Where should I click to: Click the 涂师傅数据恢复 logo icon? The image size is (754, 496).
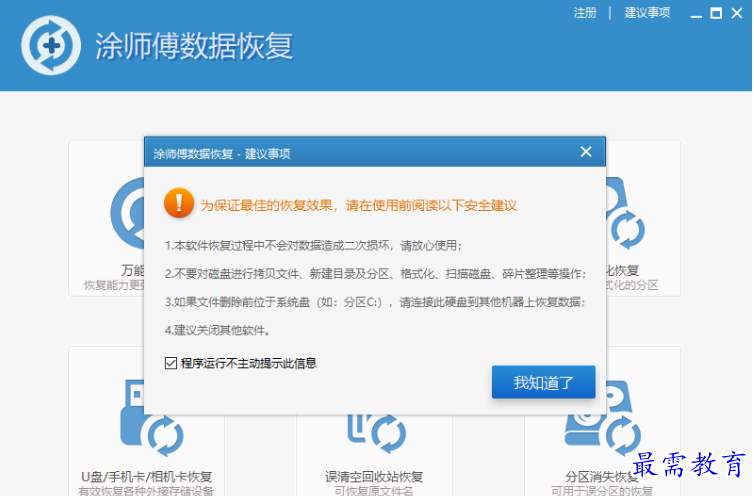51,45
